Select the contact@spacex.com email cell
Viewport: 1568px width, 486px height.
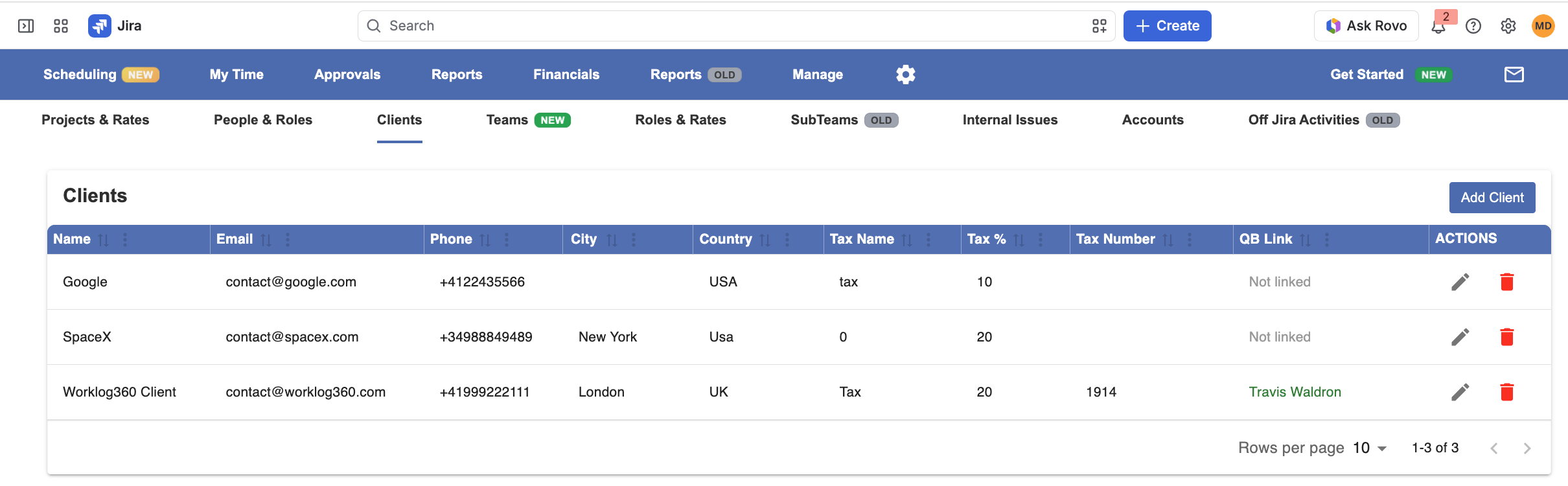click(292, 337)
